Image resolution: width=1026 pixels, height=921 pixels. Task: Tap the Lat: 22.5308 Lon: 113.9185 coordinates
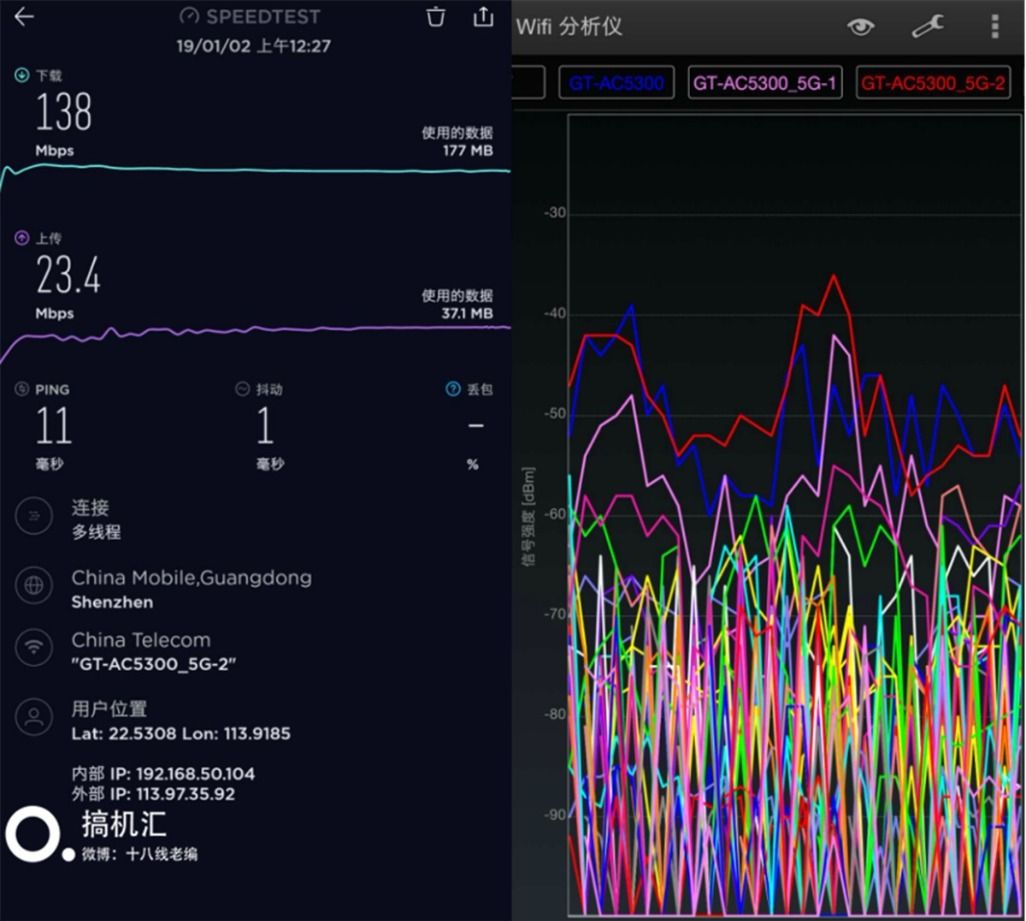click(181, 733)
